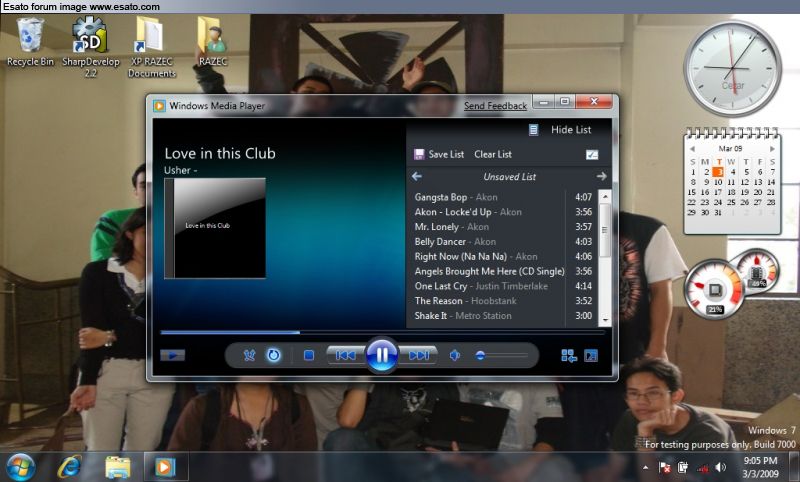
Task: Hide the playlist pane
Action: [571, 130]
